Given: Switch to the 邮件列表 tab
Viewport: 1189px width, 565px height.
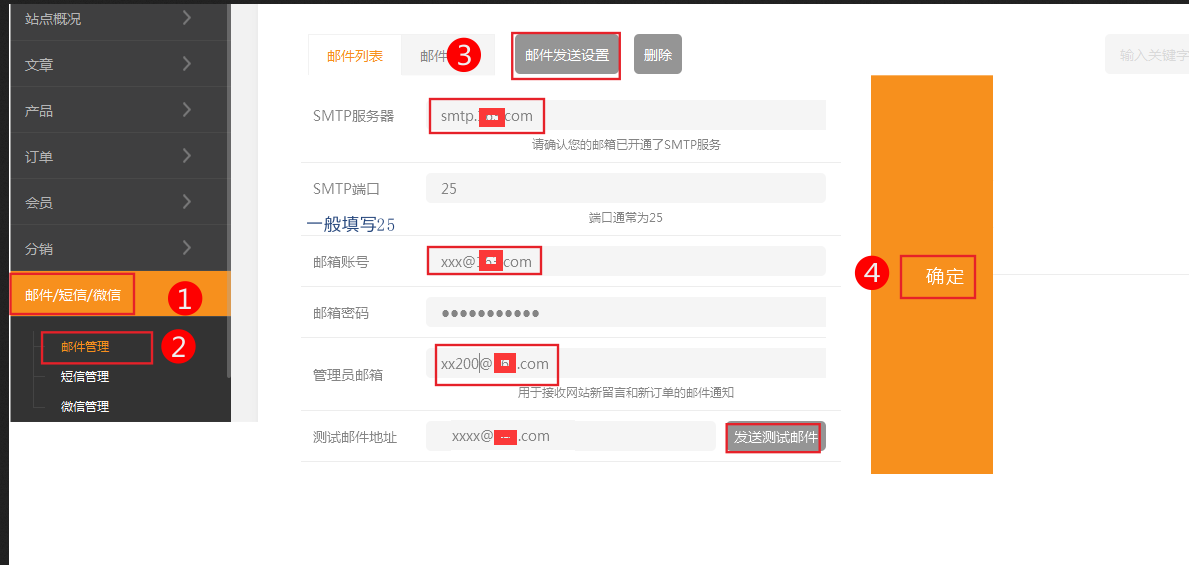Looking at the screenshot, I should click(355, 56).
